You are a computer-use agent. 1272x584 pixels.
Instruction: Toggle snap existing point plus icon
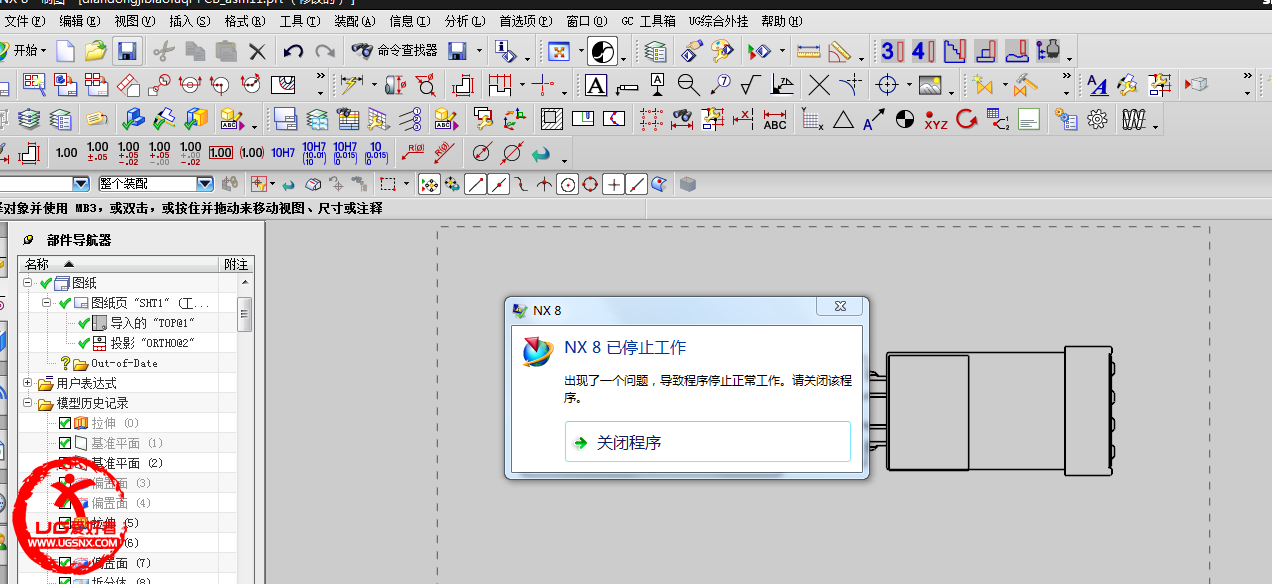tap(613, 184)
